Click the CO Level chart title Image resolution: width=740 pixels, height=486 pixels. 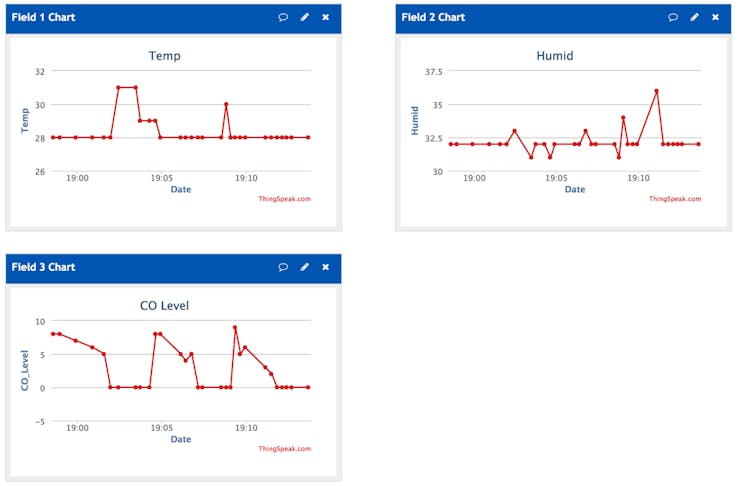[164, 306]
